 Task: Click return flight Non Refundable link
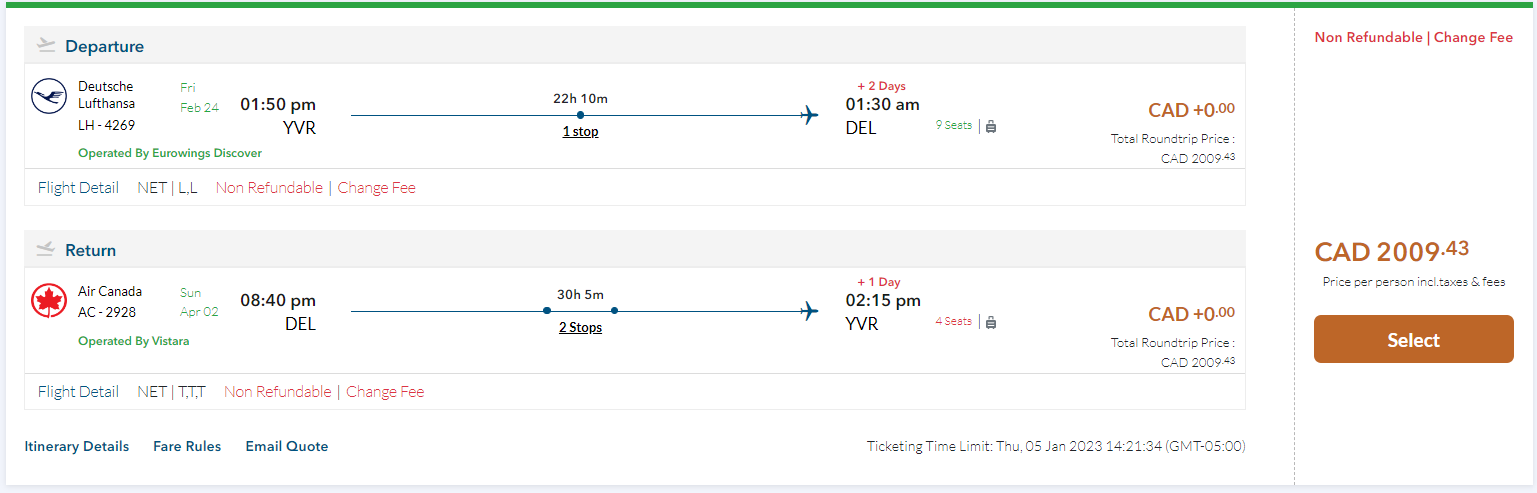click(277, 392)
